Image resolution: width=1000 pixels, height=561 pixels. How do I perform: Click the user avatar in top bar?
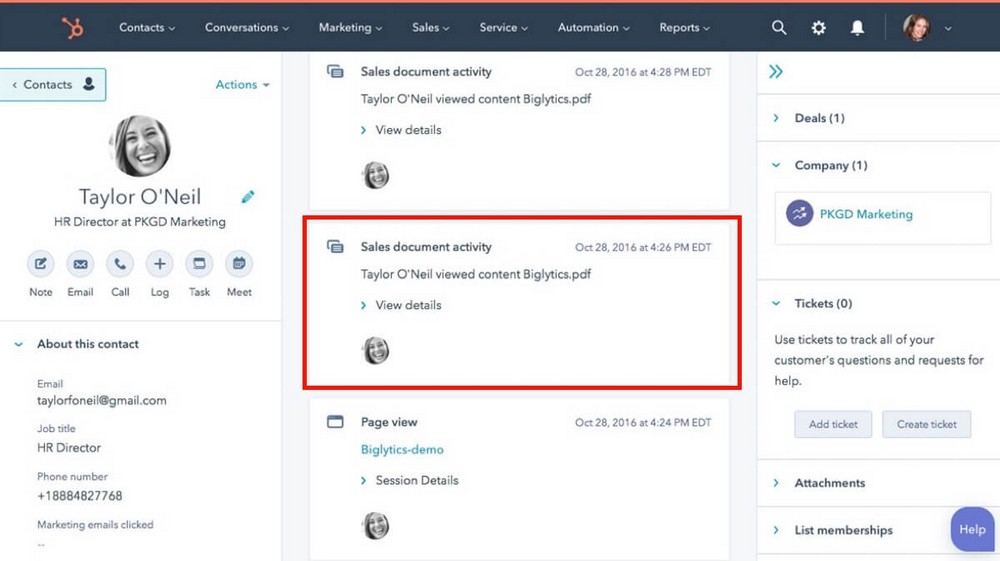916,27
